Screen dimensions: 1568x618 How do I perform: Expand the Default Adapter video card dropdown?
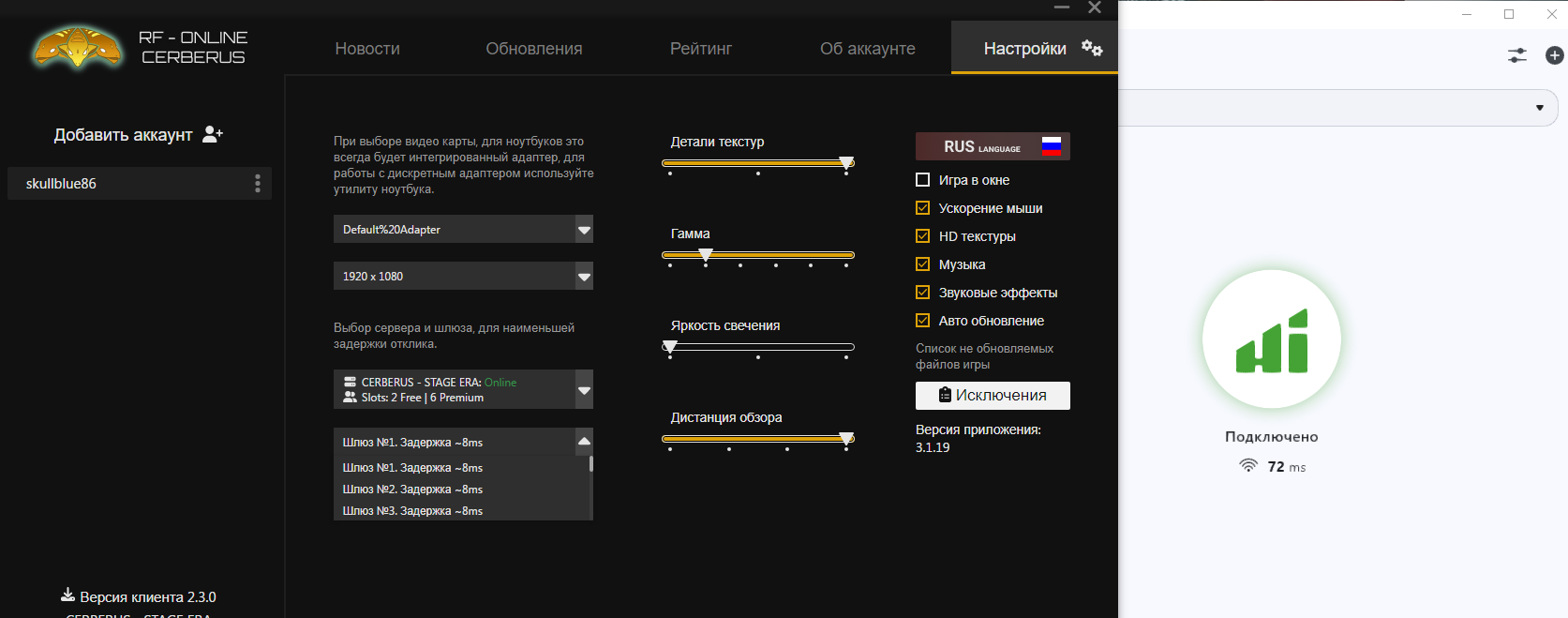584,230
